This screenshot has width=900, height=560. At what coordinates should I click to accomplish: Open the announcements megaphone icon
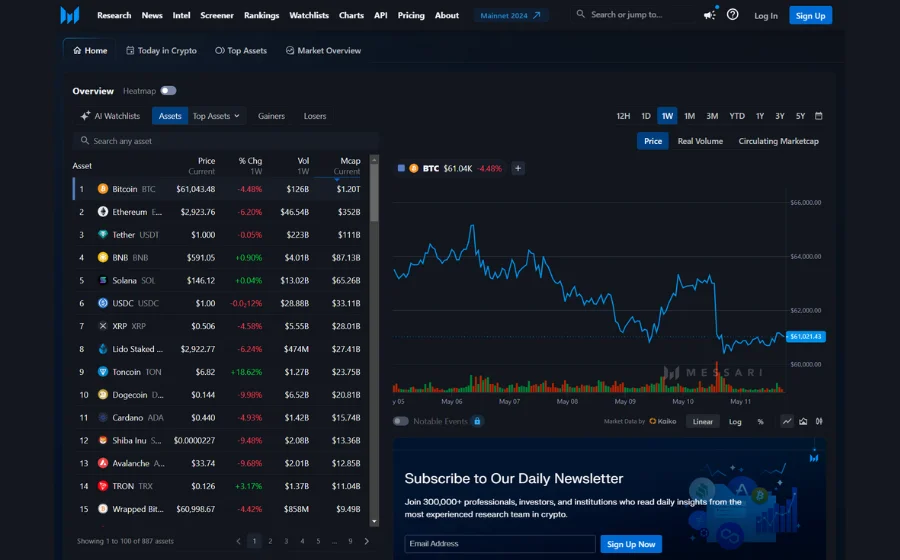point(709,15)
